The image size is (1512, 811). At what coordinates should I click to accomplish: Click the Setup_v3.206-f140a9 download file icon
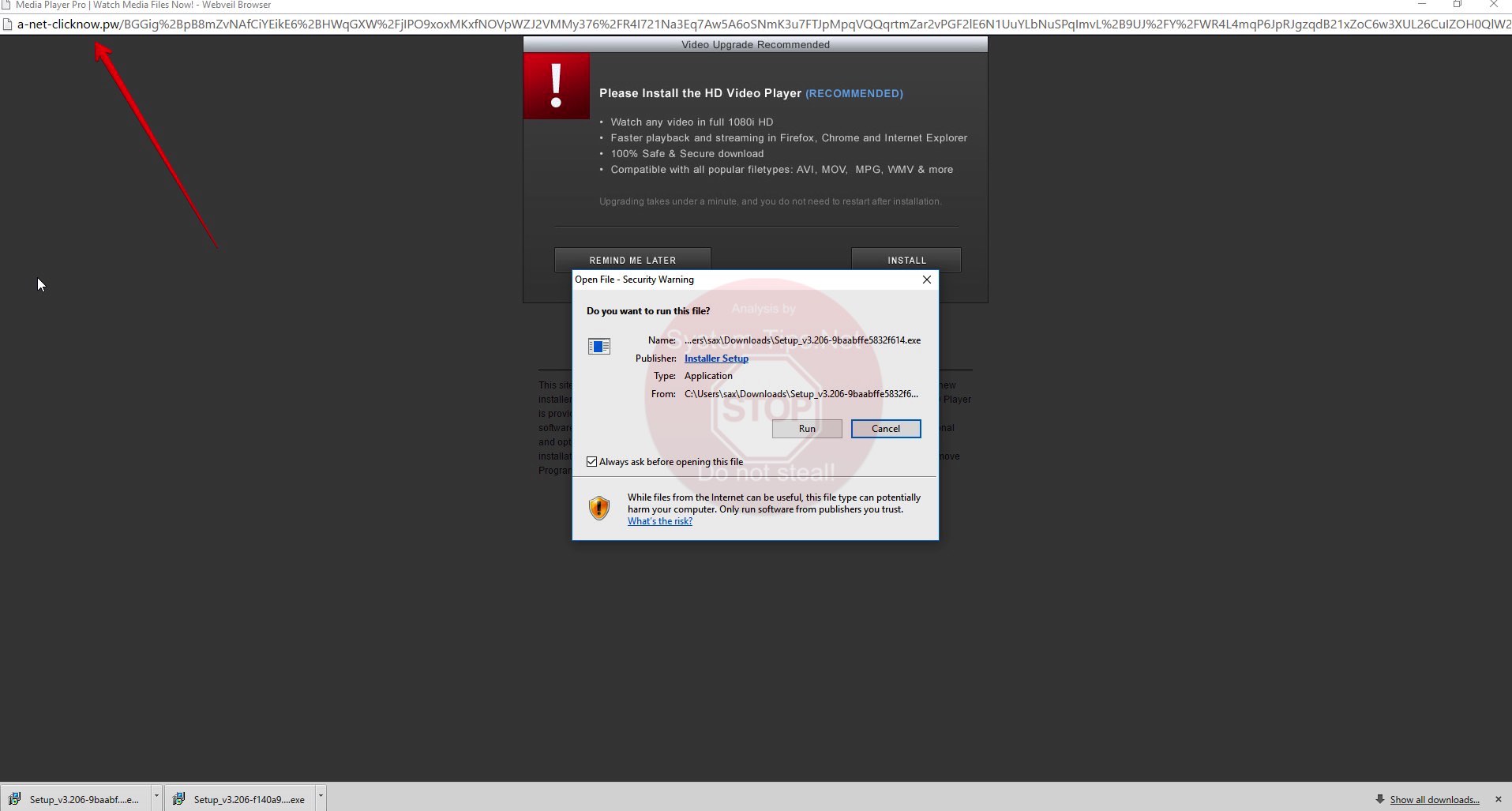179,799
